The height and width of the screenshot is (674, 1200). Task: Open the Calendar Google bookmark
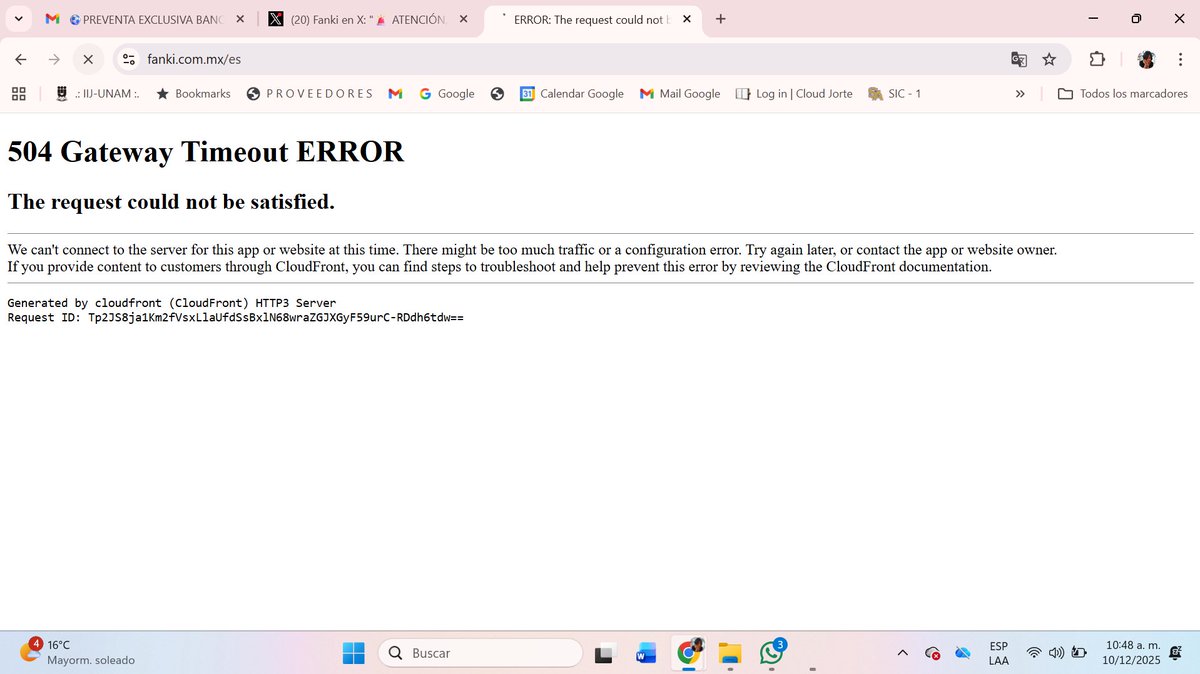(572, 94)
